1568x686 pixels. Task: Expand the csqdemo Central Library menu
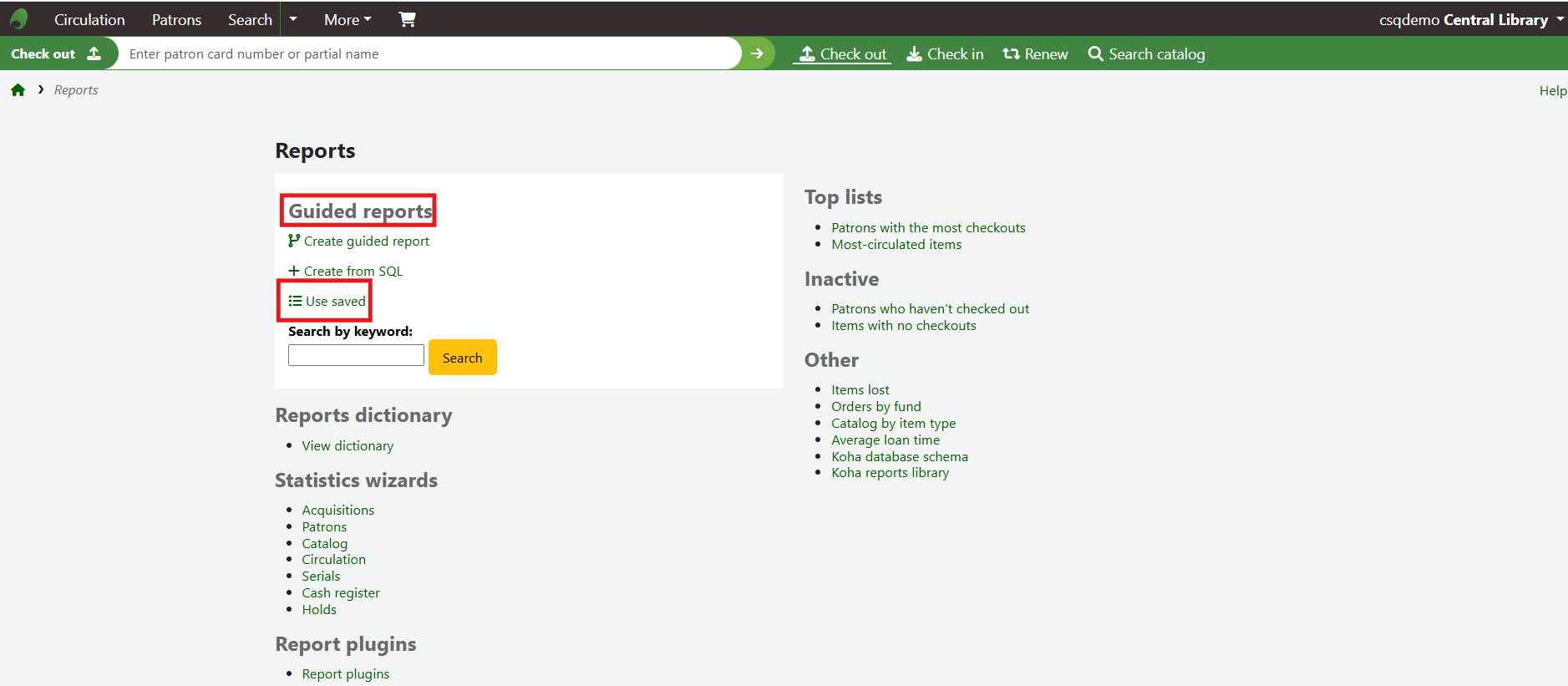pyautogui.click(x=1470, y=19)
